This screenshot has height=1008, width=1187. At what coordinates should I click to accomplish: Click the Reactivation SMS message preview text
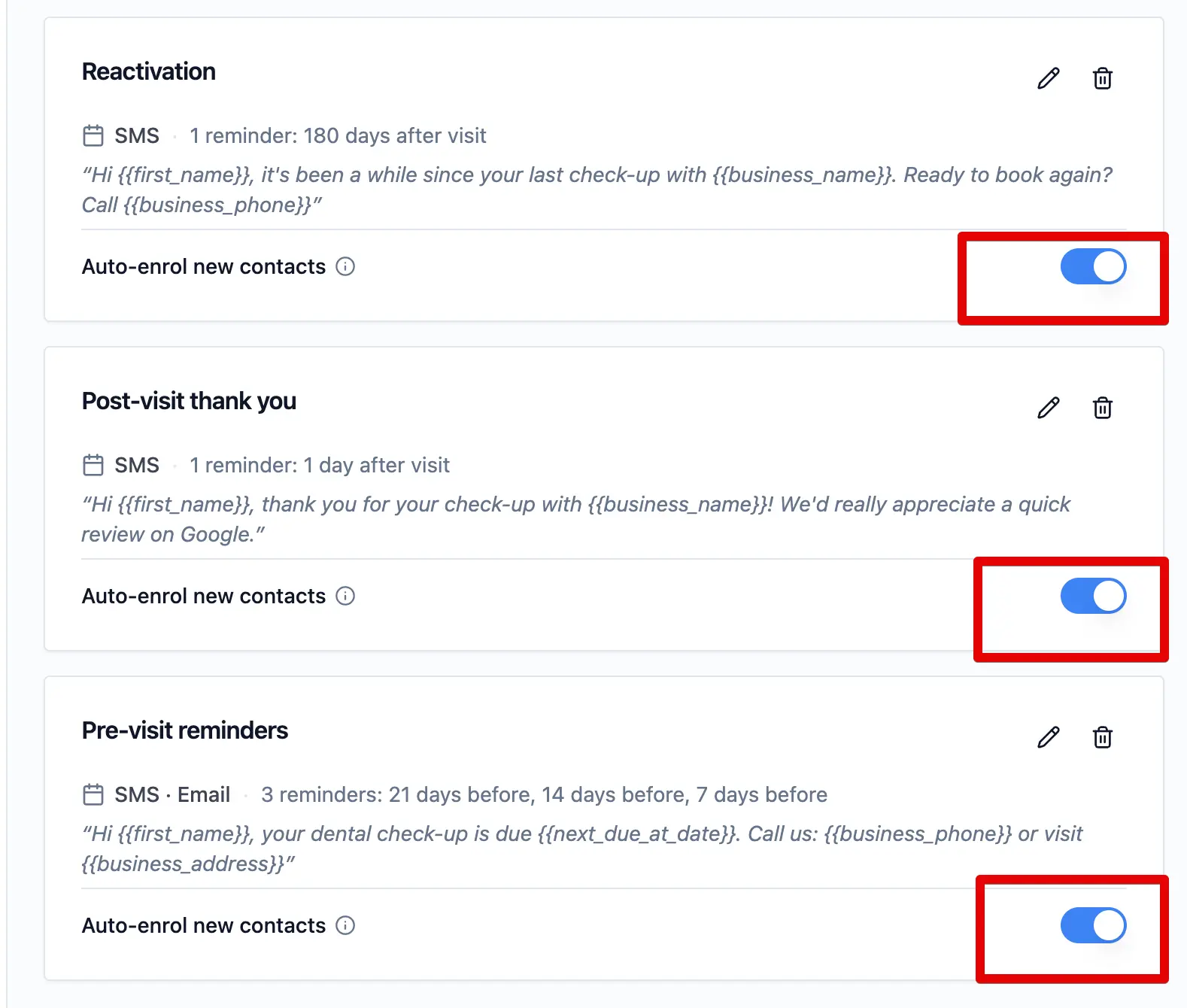(597, 190)
